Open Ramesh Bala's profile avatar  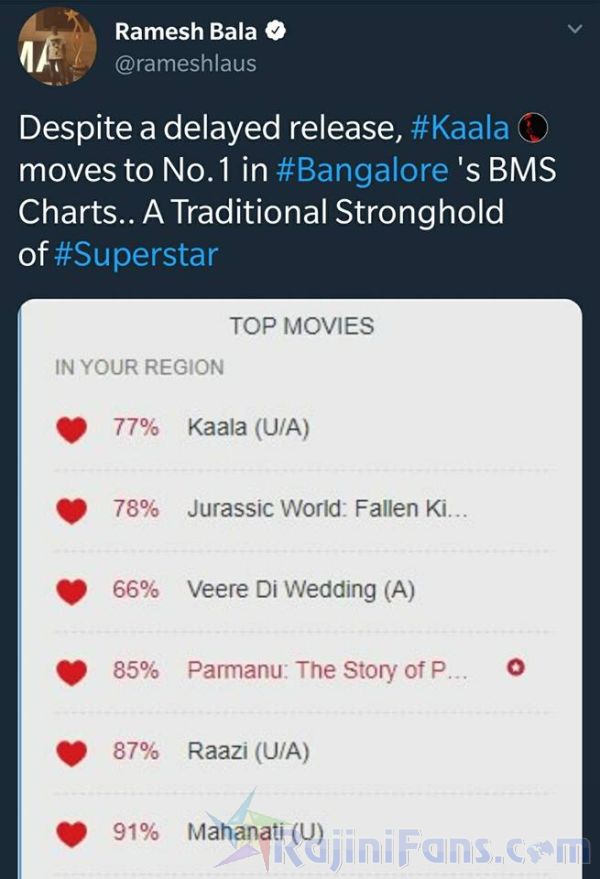tap(57, 48)
